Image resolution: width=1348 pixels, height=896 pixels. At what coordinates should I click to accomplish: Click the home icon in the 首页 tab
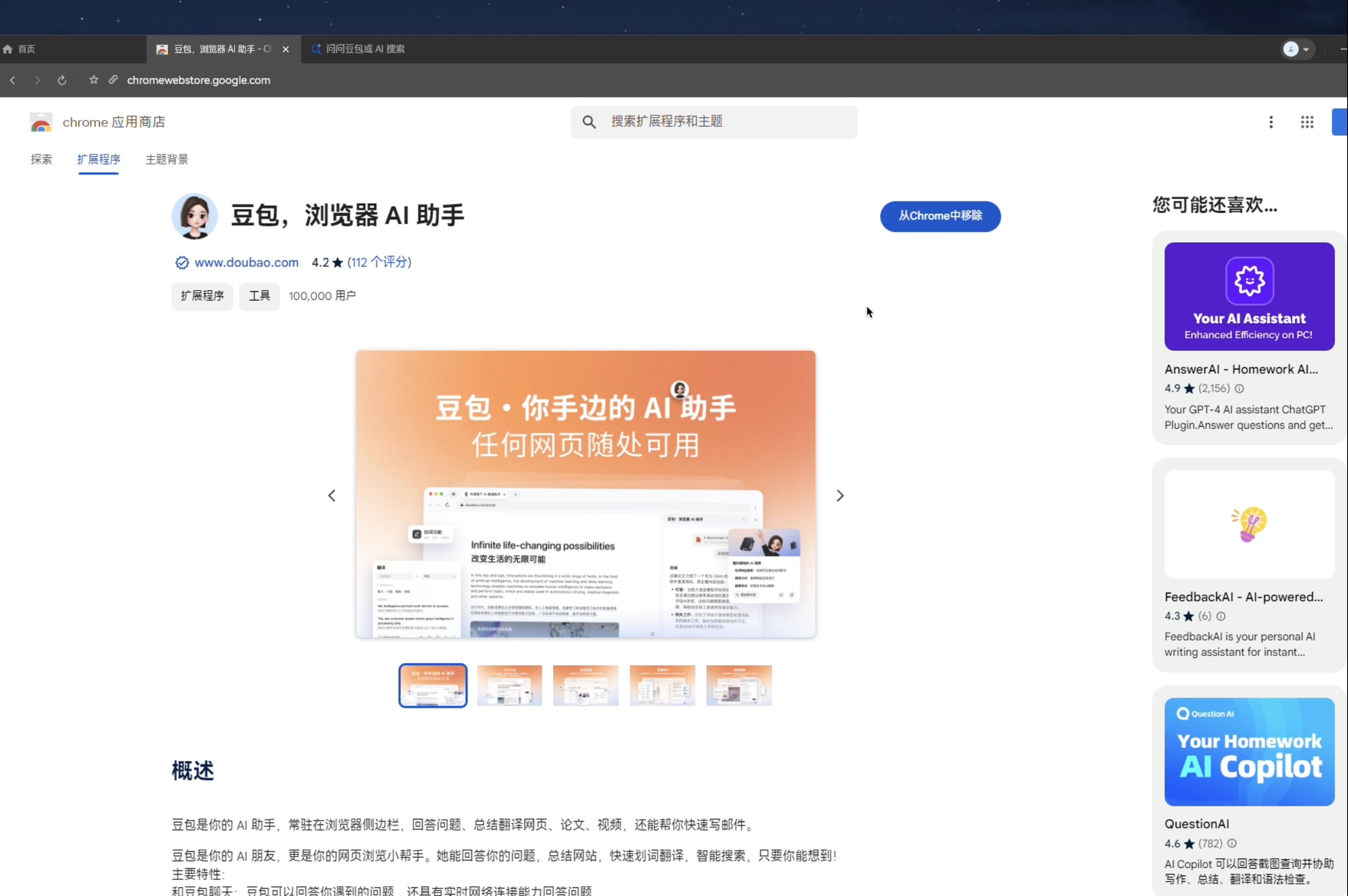[x=8, y=49]
